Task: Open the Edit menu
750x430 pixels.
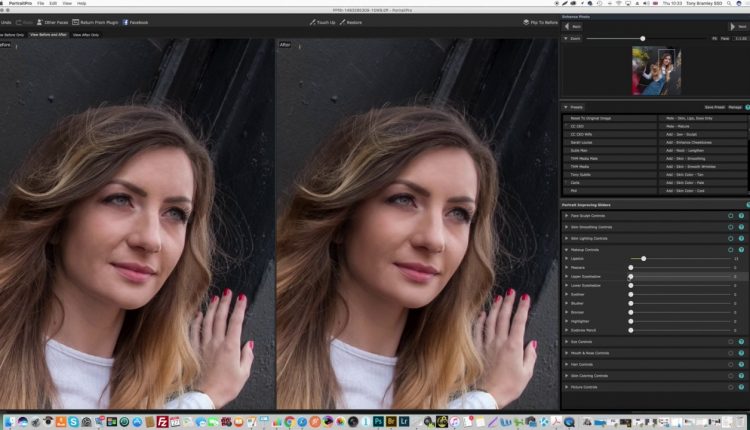Action: (x=53, y=3)
